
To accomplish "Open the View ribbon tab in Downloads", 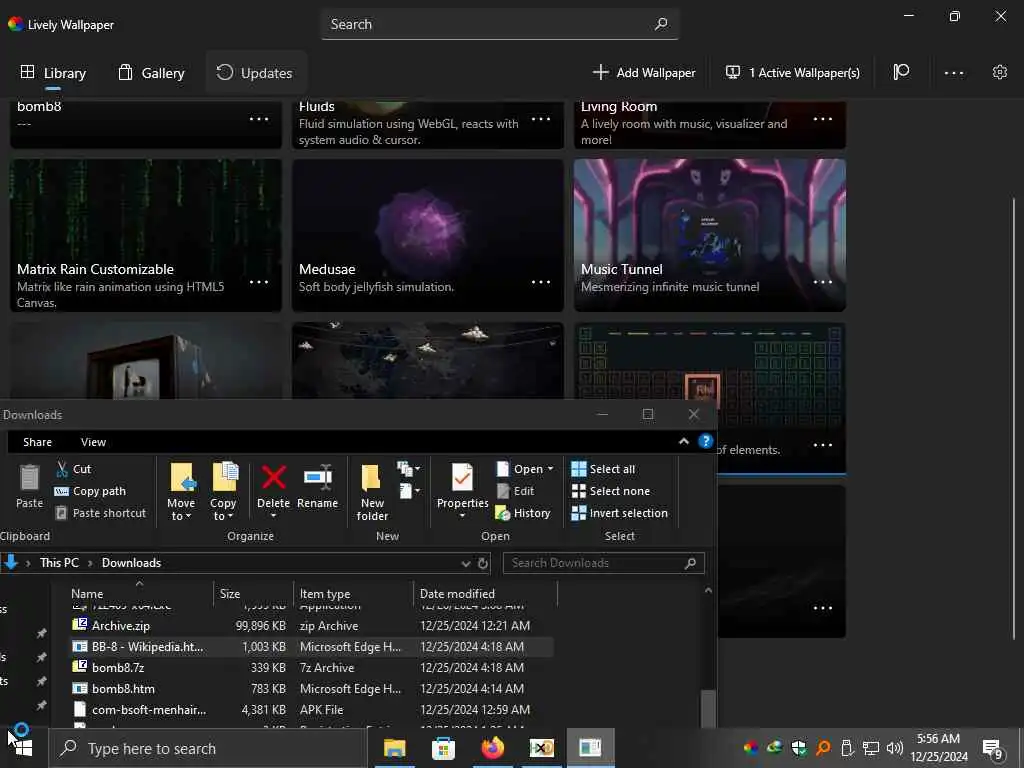I will [93, 442].
